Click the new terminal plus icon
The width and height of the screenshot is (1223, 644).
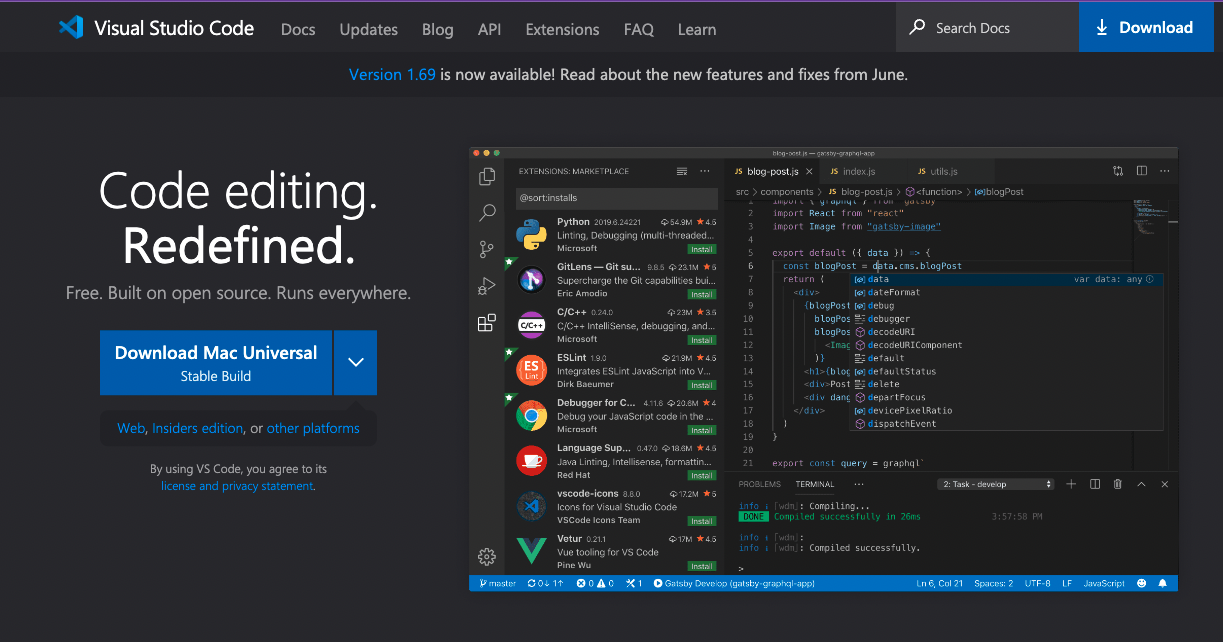(x=1071, y=484)
